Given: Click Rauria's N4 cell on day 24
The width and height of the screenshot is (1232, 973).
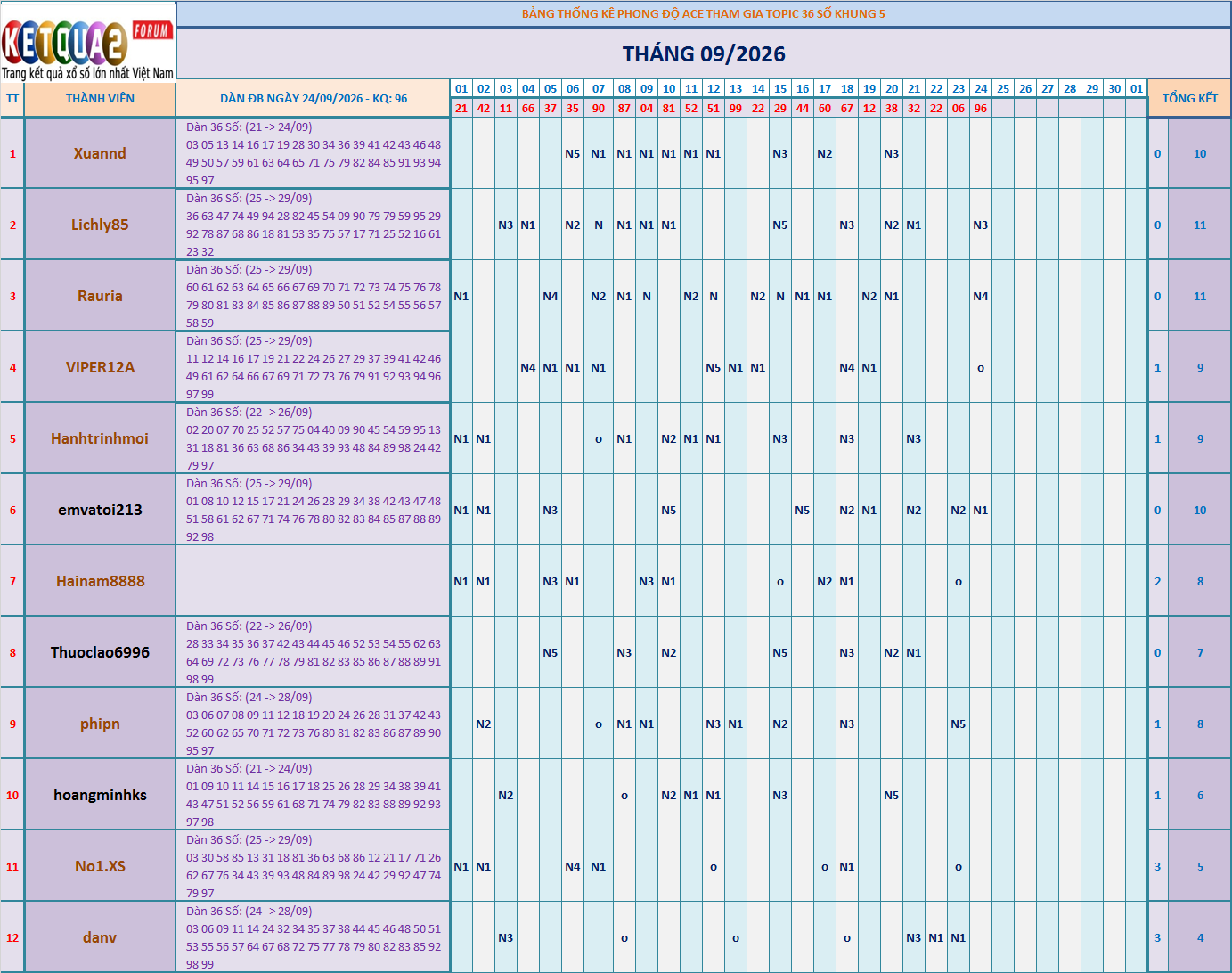Looking at the screenshot, I should [981, 296].
